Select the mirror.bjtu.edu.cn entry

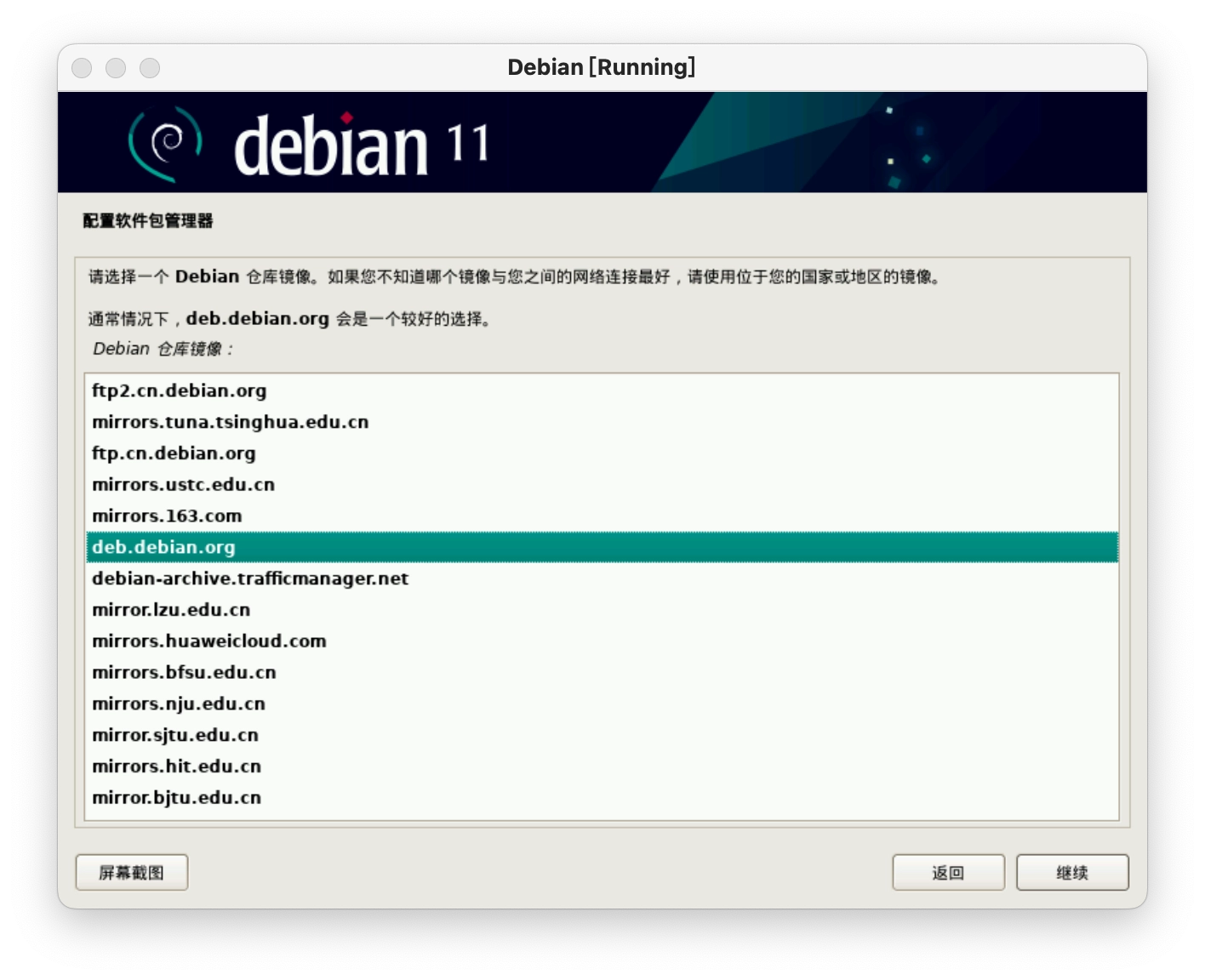pyautogui.click(x=602, y=798)
